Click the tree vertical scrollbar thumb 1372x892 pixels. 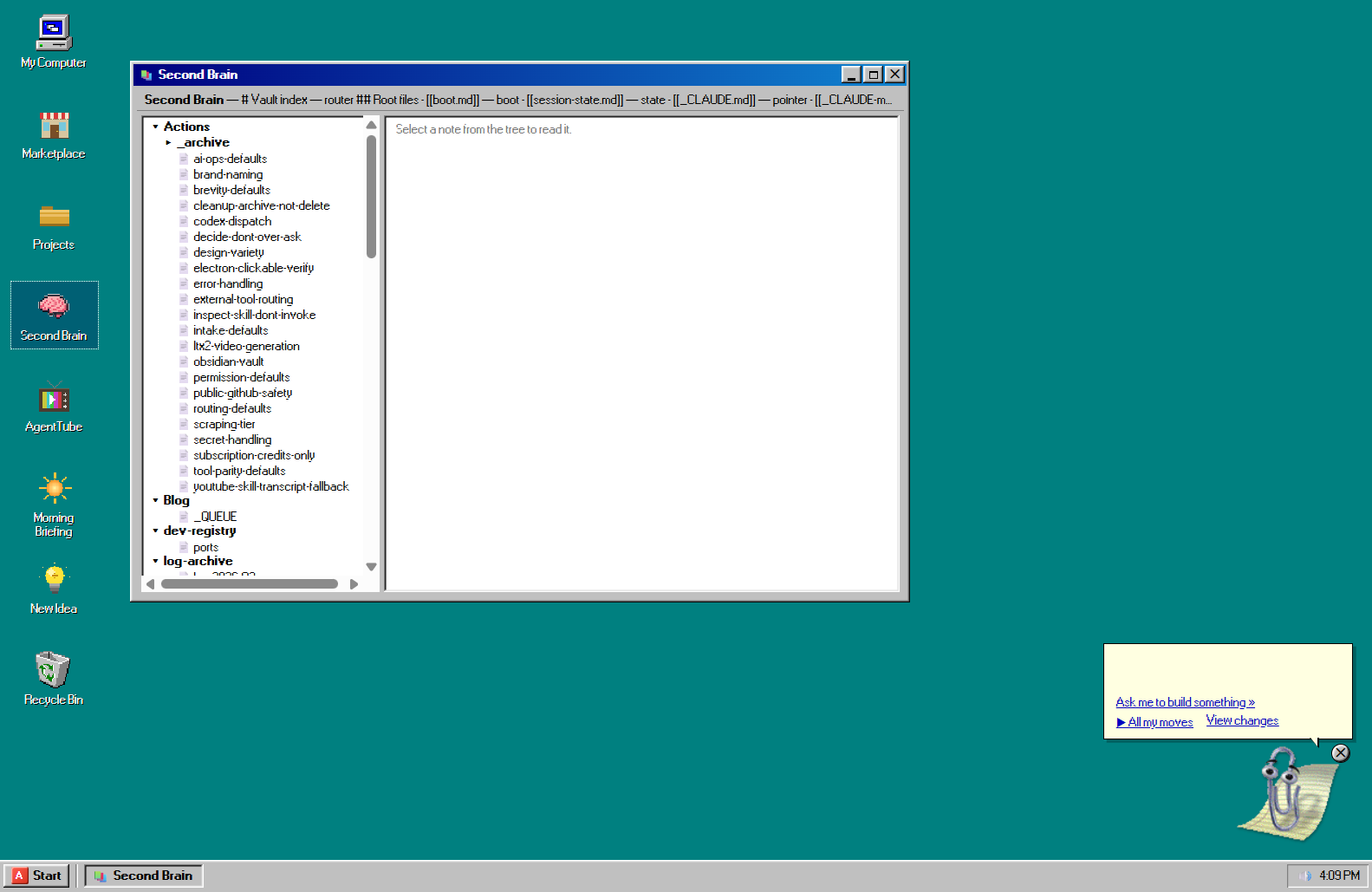[371, 197]
